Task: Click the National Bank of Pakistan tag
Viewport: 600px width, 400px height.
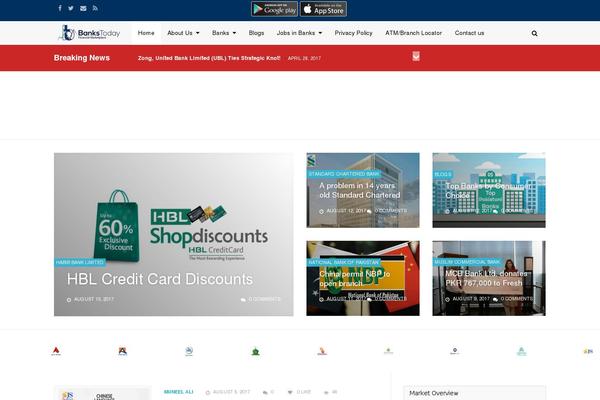Action: tap(343, 262)
